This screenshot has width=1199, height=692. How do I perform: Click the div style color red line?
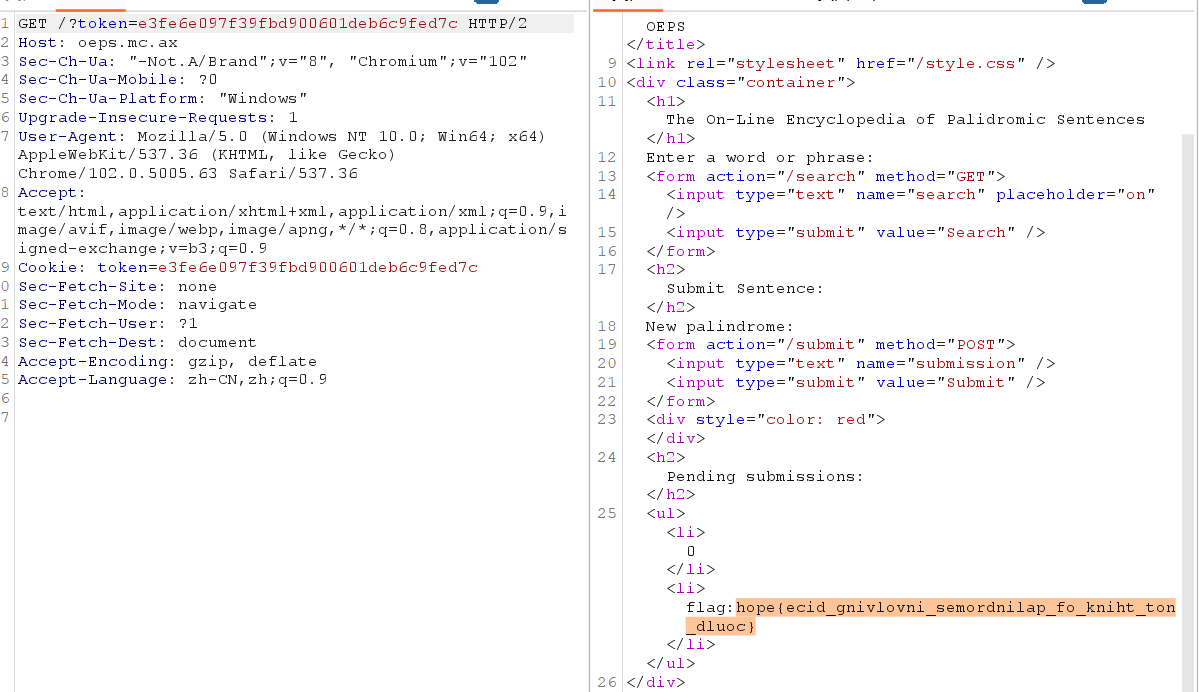(x=765, y=420)
